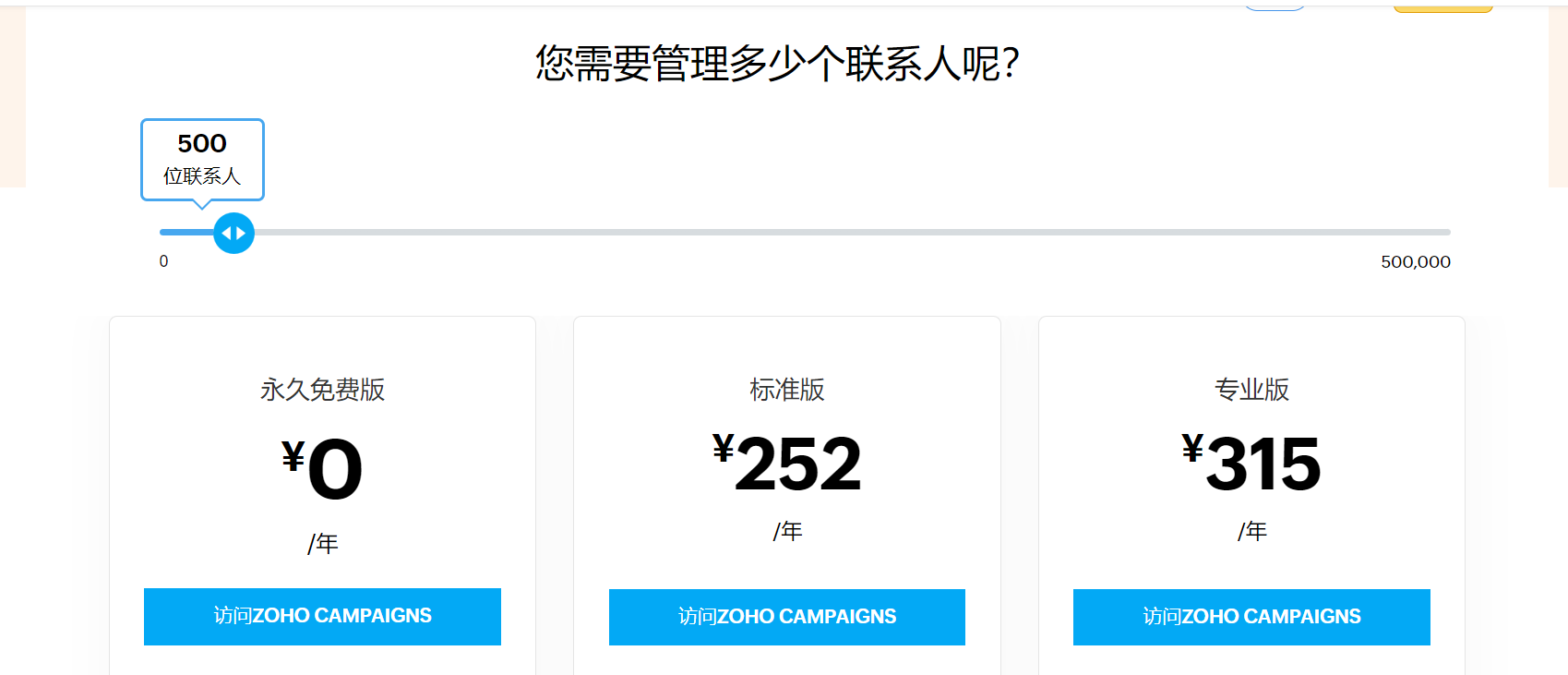This screenshot has height=675, width=1568.
Task: Click the ¥252 price
Action: 786,463
